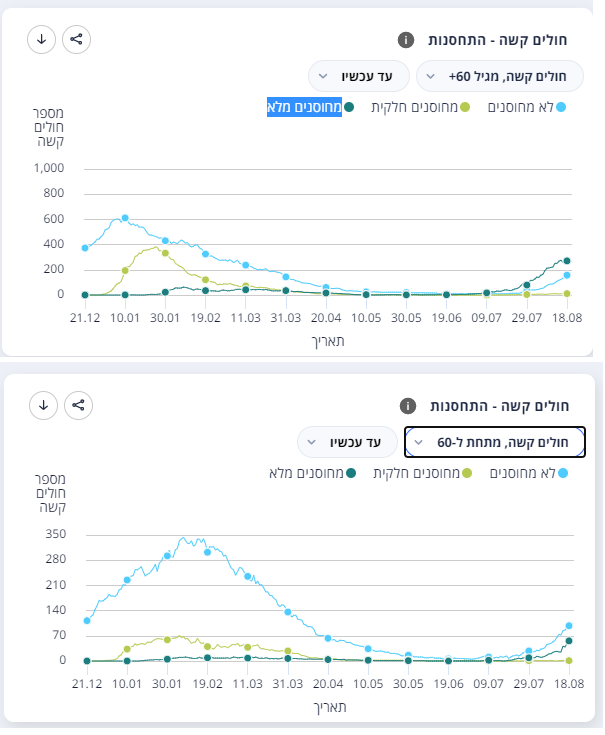Toggle 'לא מחוסנים' legend in the under-60 chart
The image size is (605, 735).
tap(528, 473)
